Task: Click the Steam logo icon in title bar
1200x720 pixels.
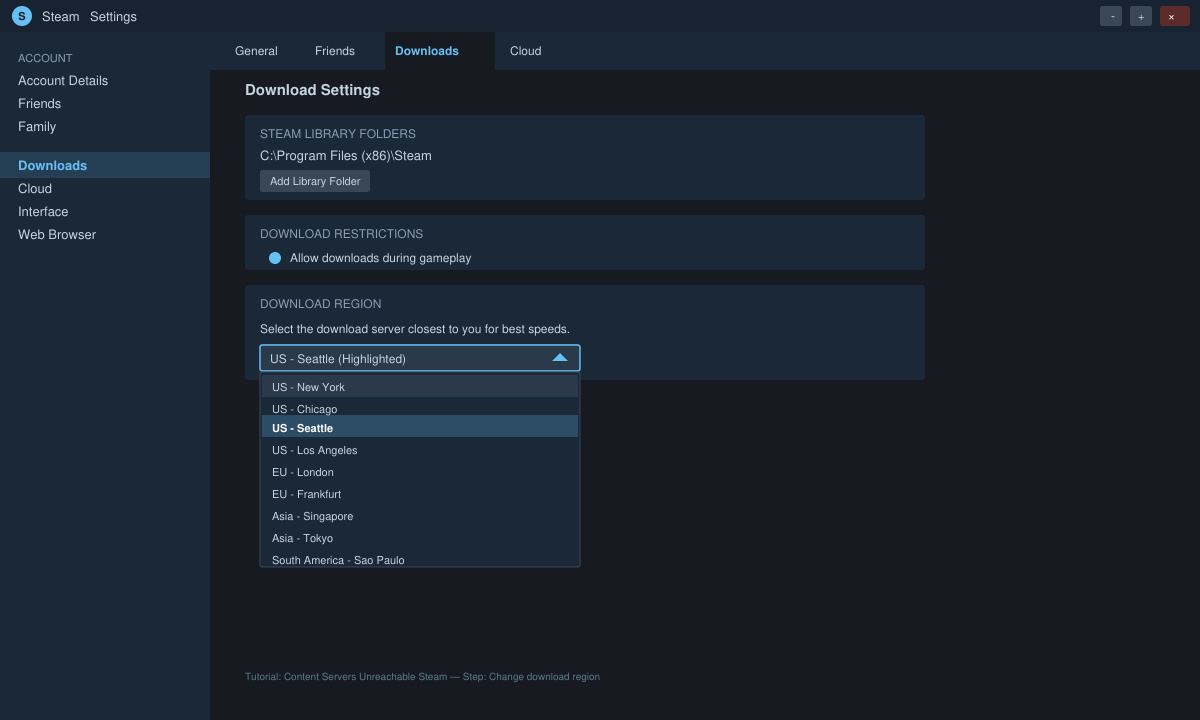Action: (x=22, y=16)
